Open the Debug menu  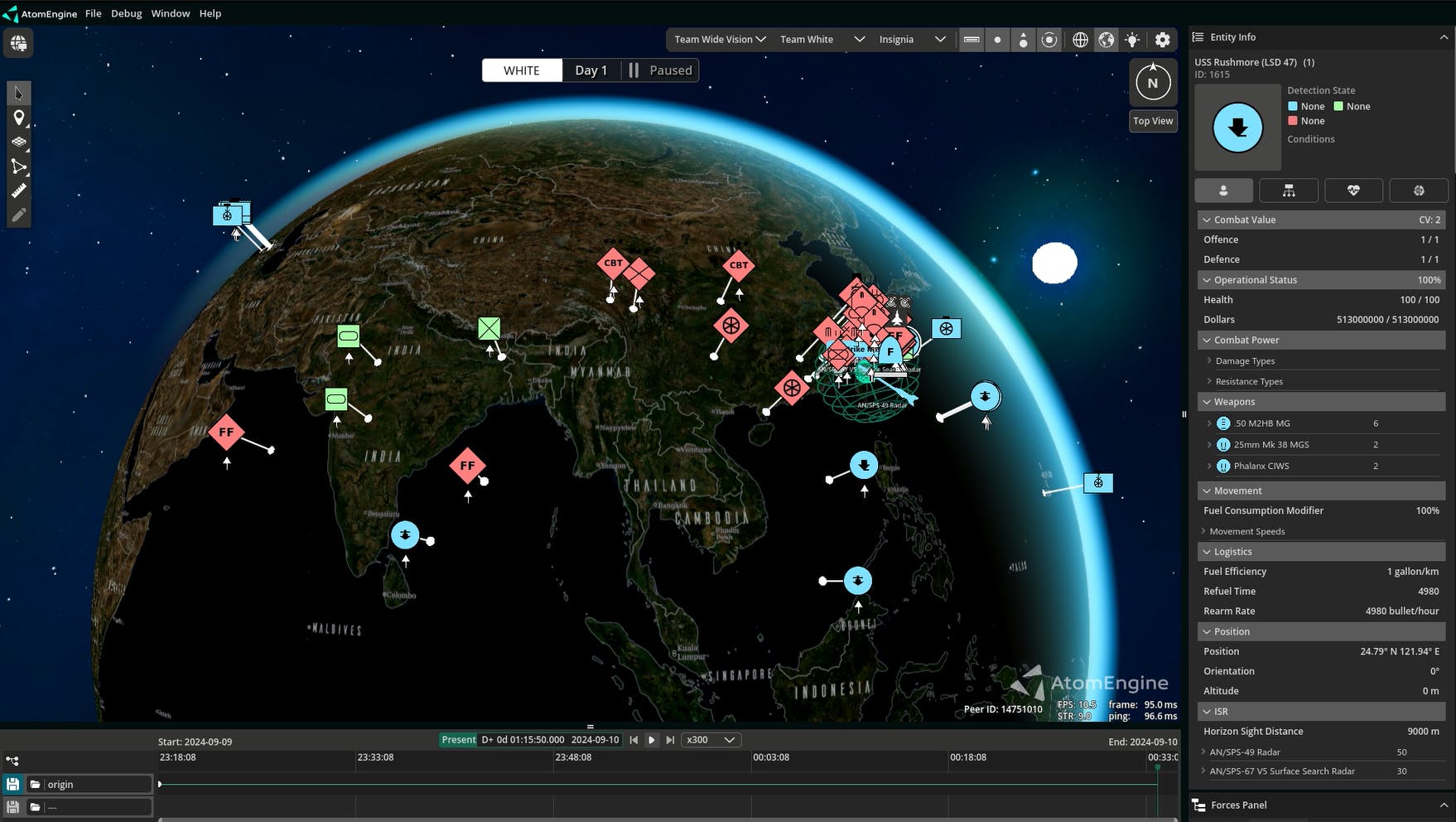tap(126, 13)
